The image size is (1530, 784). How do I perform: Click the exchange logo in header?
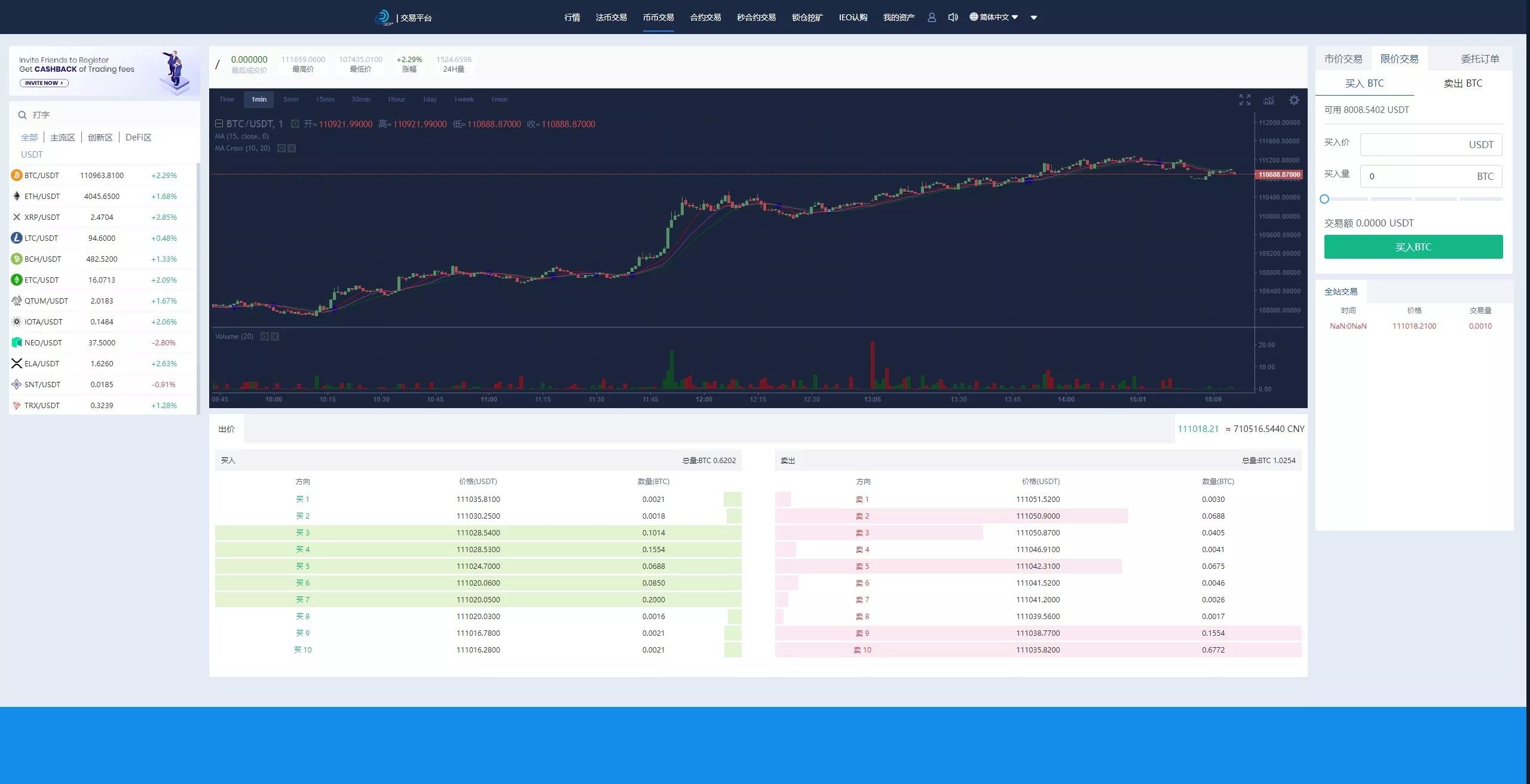pyautogui.click(x=383, y=17)
